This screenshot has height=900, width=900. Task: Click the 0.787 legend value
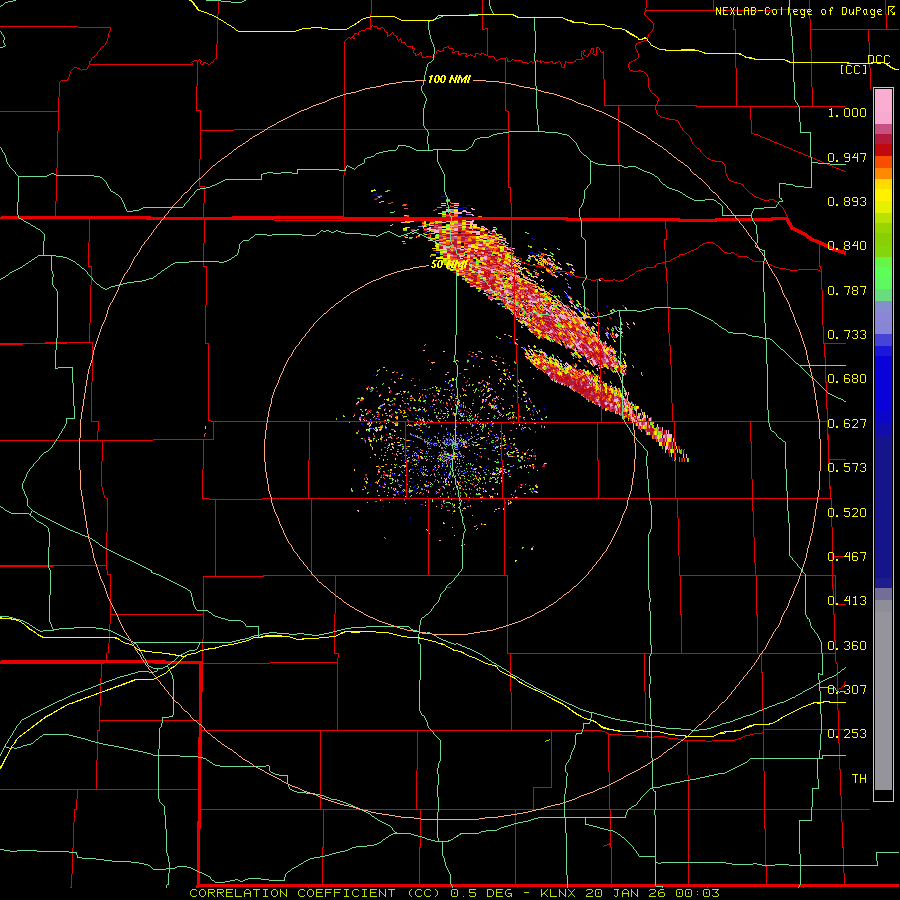[x=847, y=290]
